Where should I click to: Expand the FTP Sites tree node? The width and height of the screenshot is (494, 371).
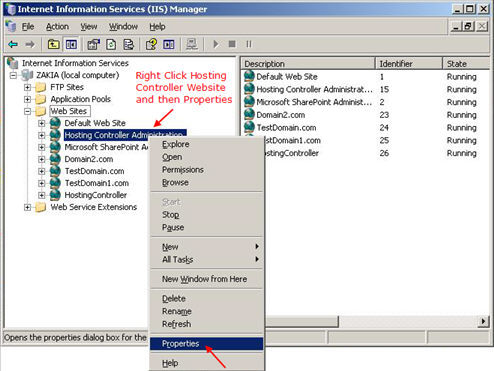(28, 87)
